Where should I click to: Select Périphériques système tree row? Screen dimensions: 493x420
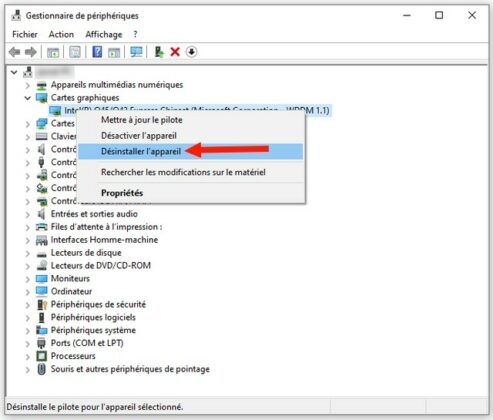(93, 330)
